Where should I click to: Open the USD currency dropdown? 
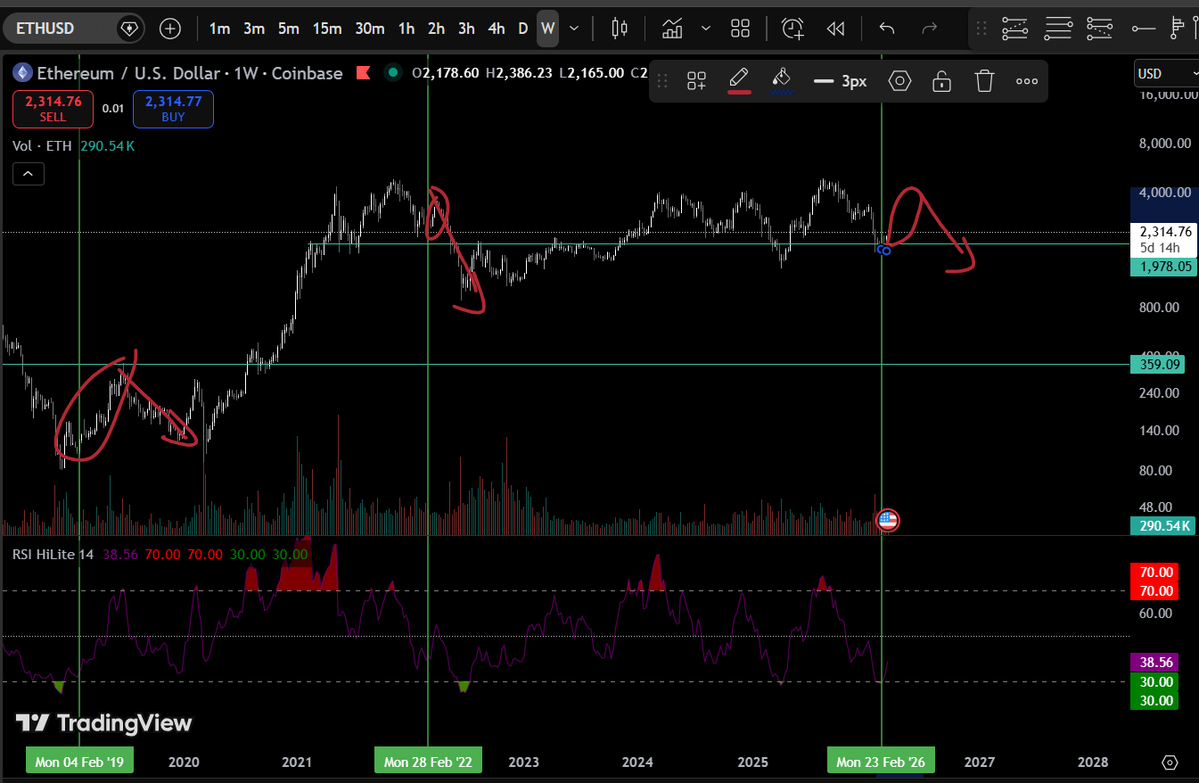click(x=1165, y=74)
